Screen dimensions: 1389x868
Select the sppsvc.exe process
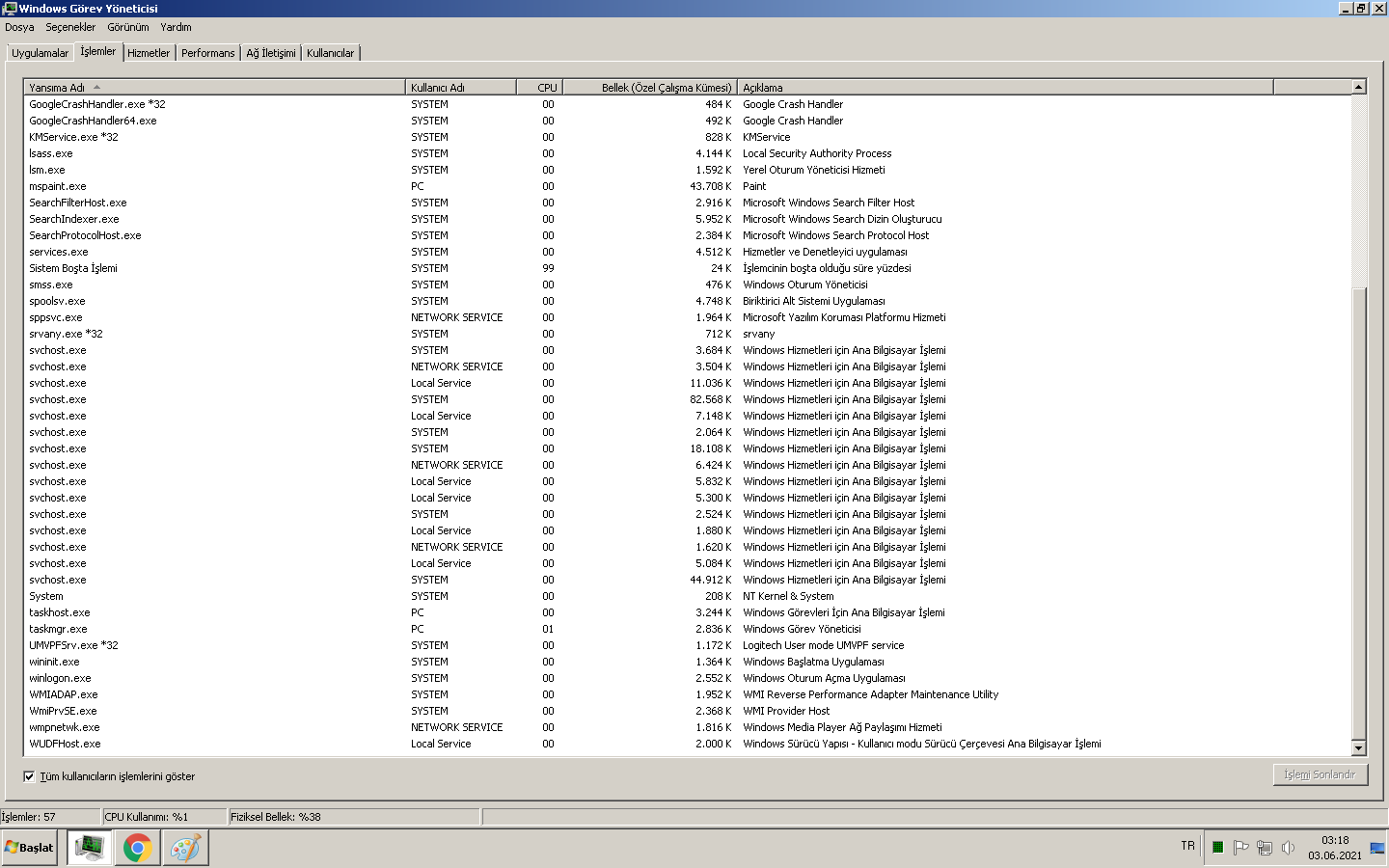pyautogui.click(x=687, y=317)
